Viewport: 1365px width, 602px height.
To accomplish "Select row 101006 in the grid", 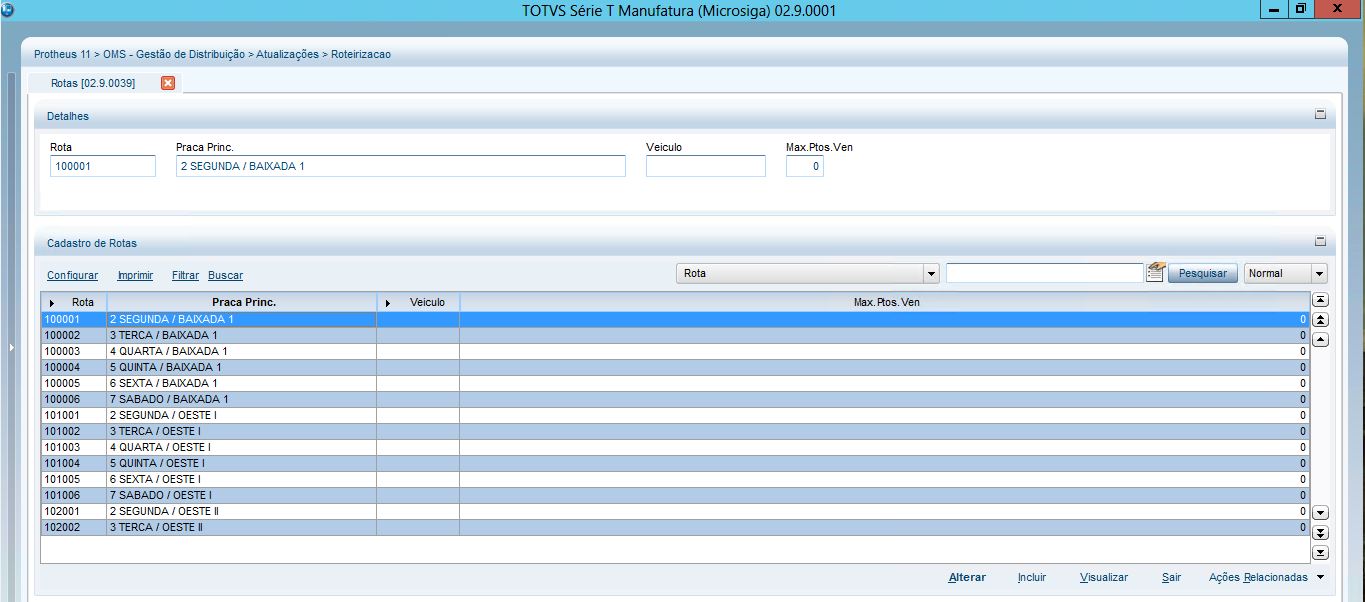I will click(x=675, y=495).
